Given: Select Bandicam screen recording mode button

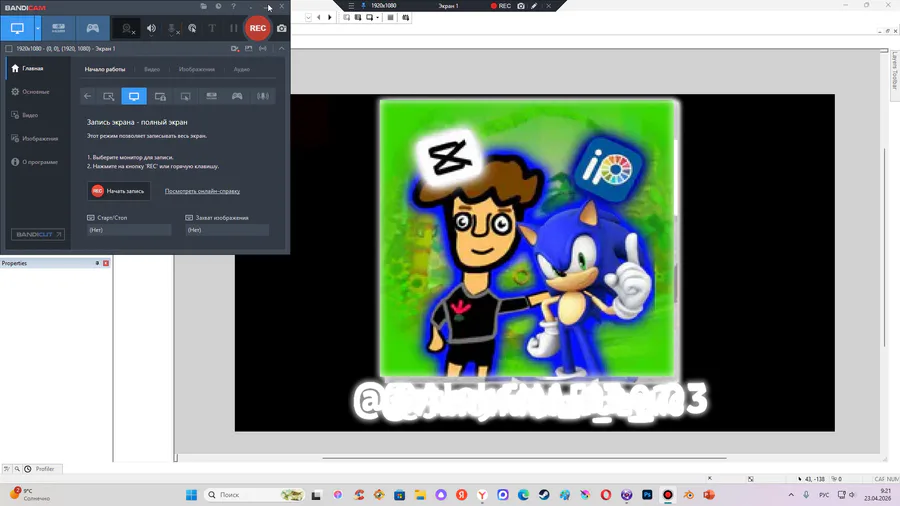Looking at the screenshot, I should (17, 28).
